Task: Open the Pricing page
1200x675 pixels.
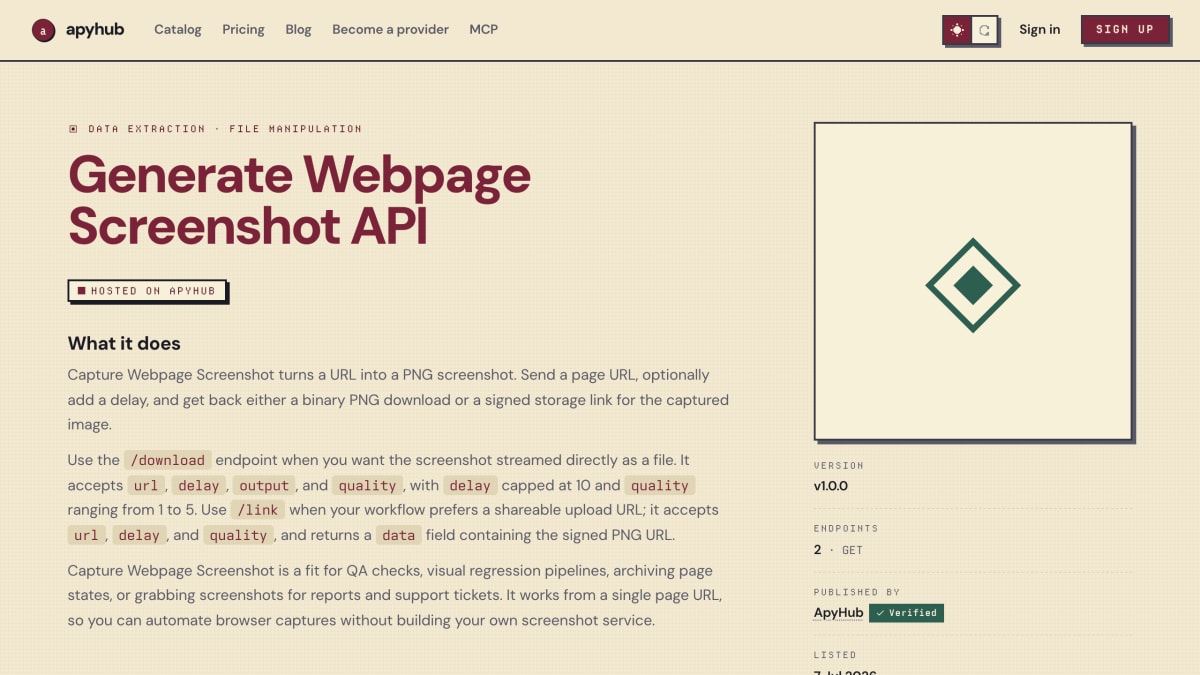Action: tap(243, 29)
